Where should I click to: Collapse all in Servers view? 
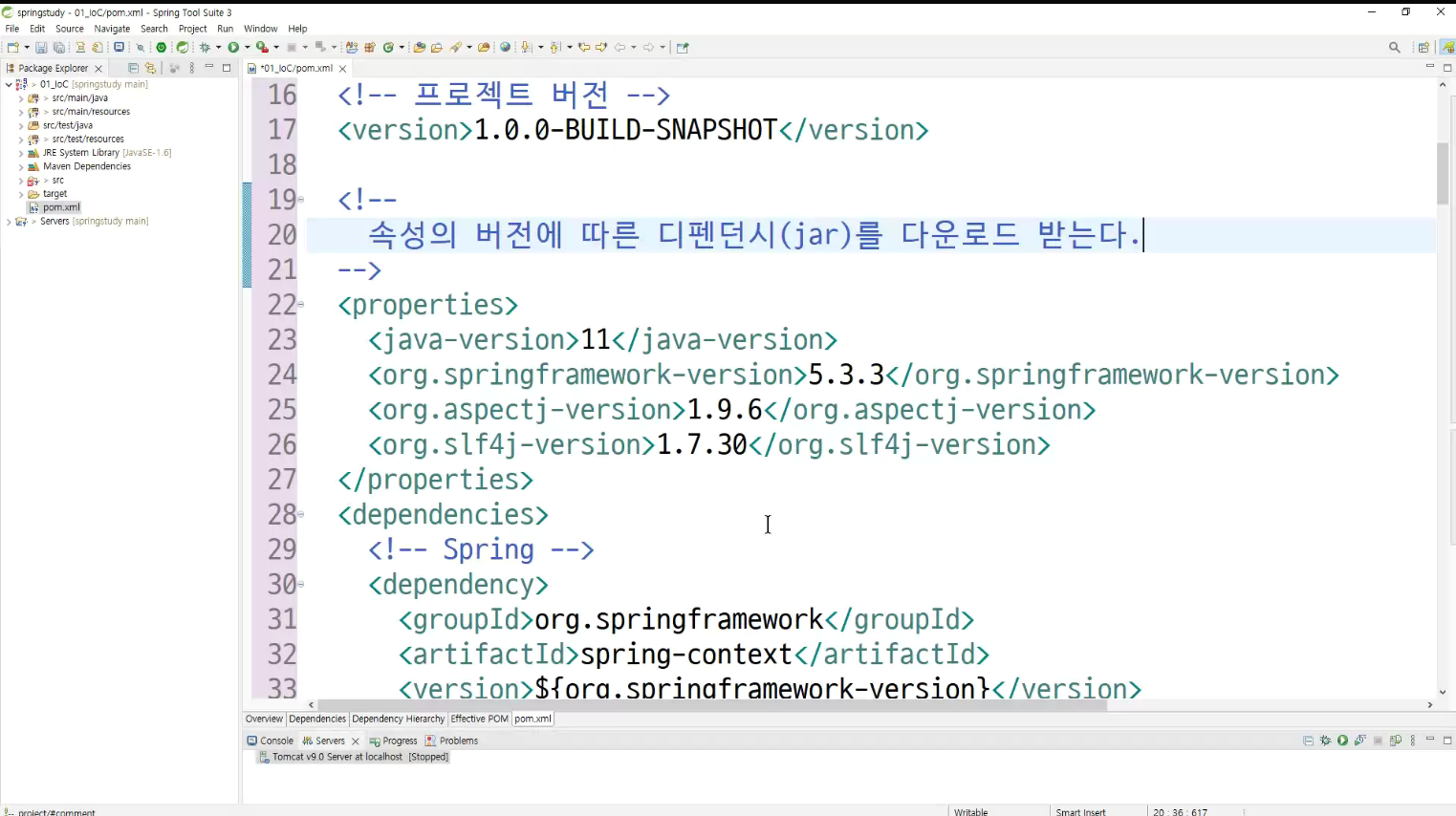(1308, 741)
